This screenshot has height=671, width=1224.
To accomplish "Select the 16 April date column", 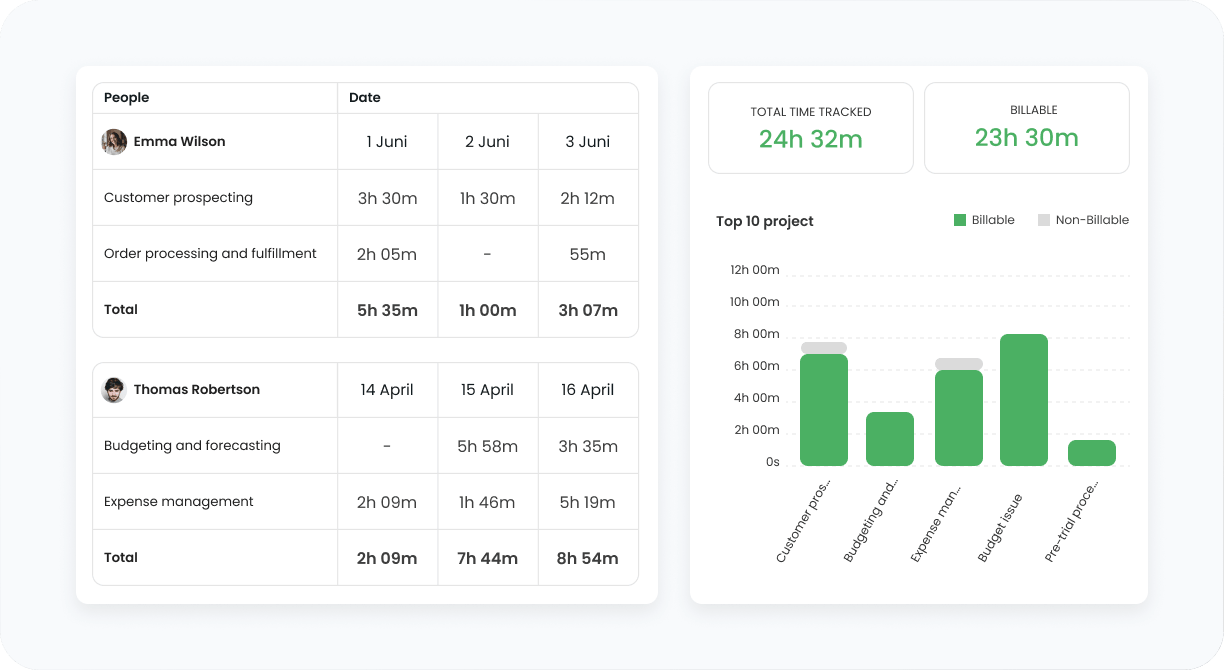I will 588,390.
